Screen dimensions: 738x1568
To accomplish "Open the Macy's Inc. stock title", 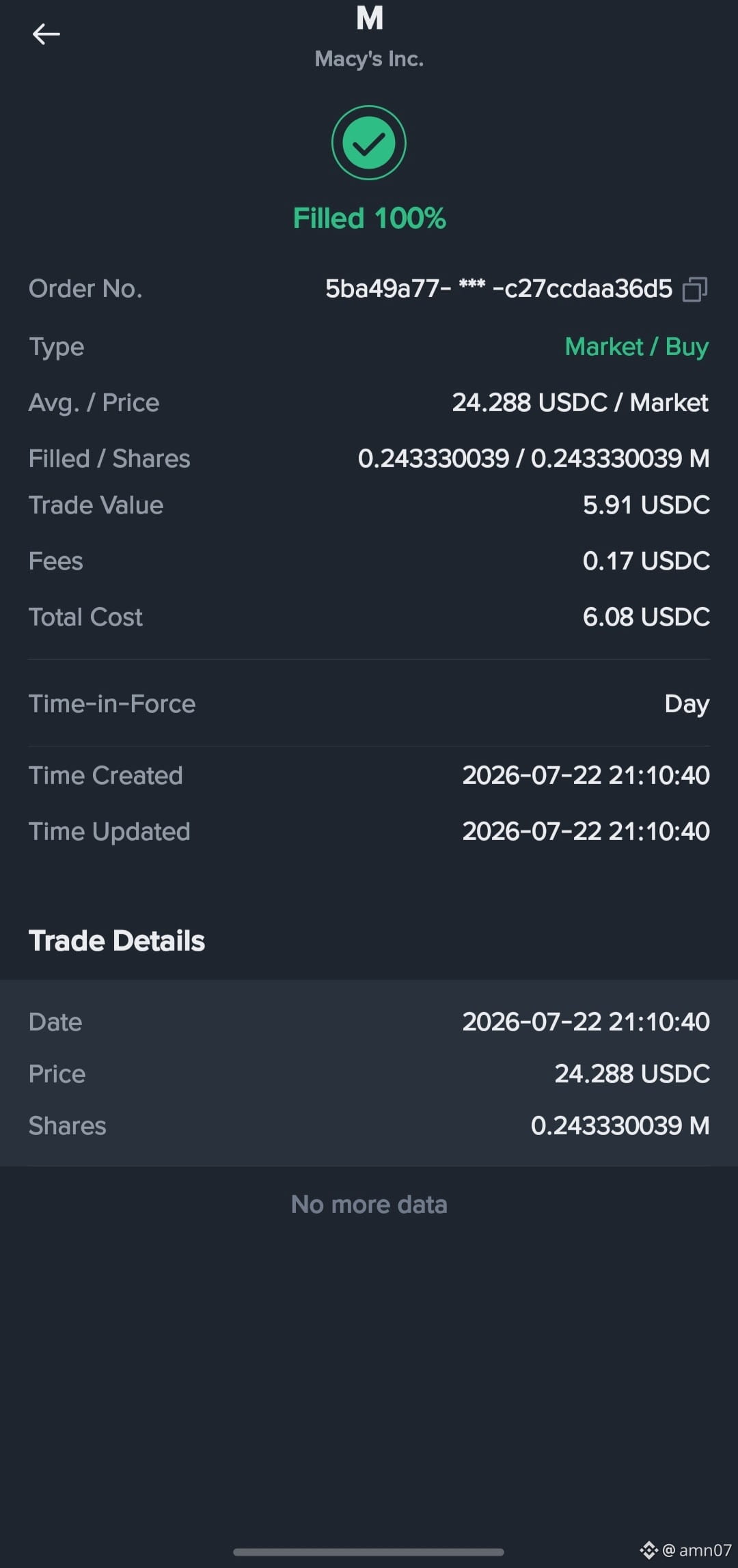I will [369, 59].
